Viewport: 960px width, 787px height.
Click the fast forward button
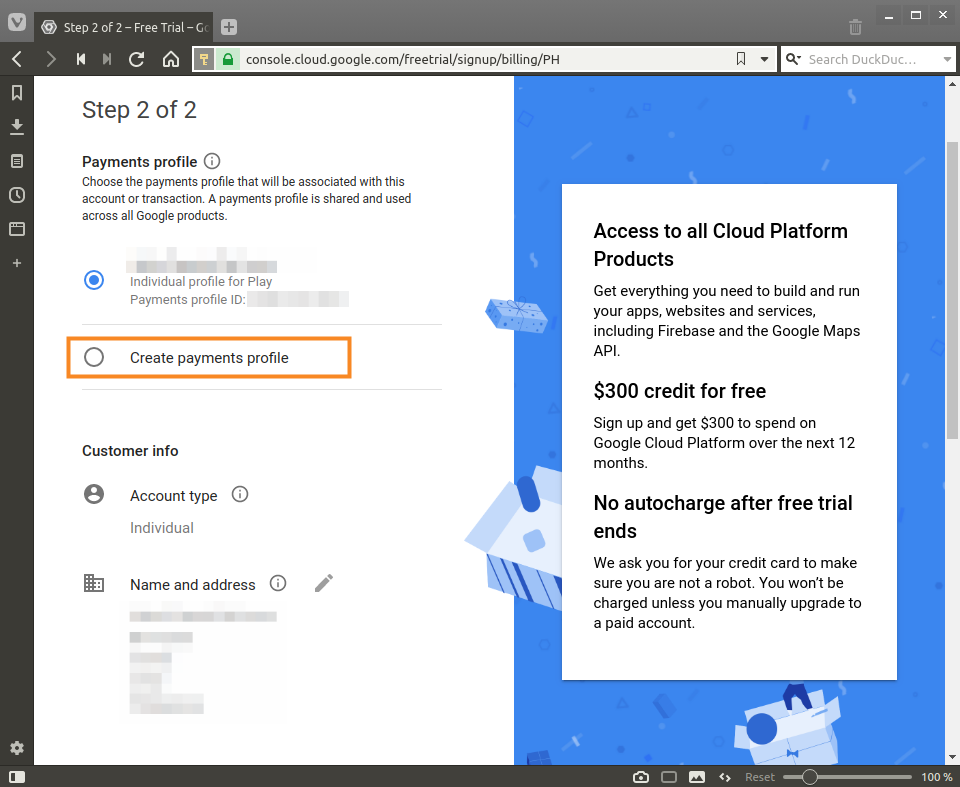(x=107, y=59)
